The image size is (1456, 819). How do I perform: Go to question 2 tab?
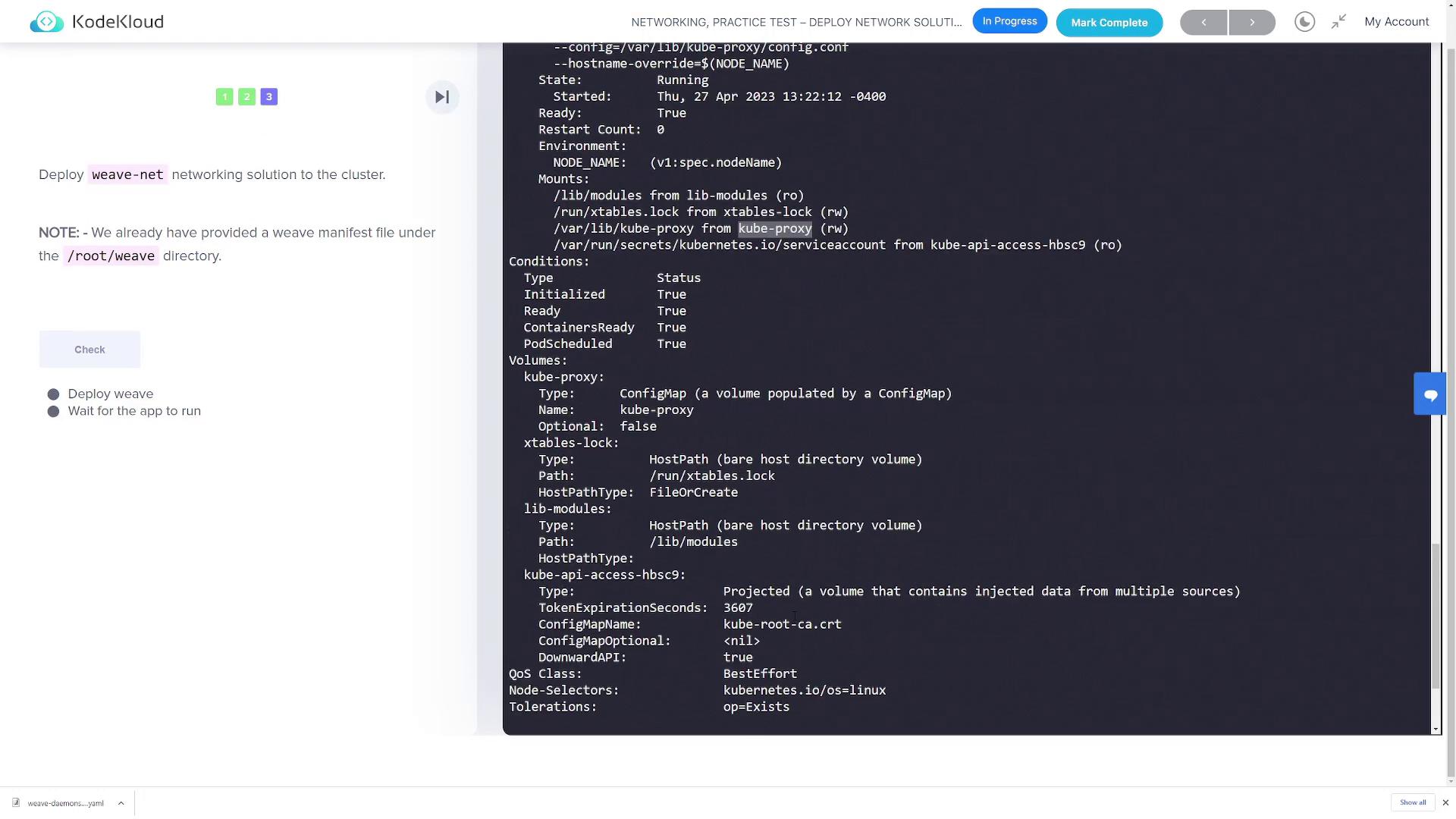(x=246, y=97)
